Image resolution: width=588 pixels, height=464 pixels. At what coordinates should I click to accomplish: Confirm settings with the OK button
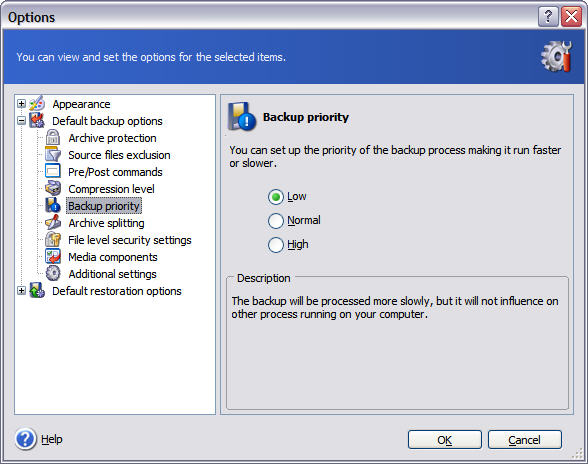[x=445, y=440]
